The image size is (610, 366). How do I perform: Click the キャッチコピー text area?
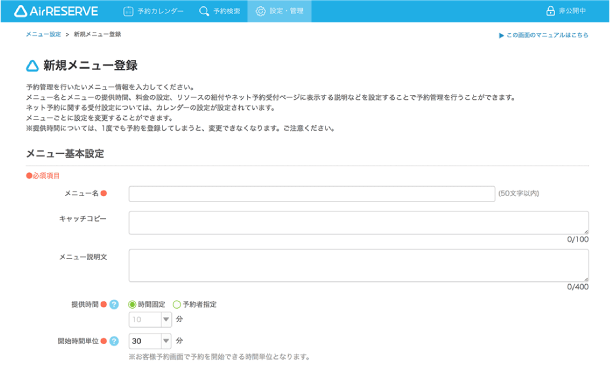(359, 223)
